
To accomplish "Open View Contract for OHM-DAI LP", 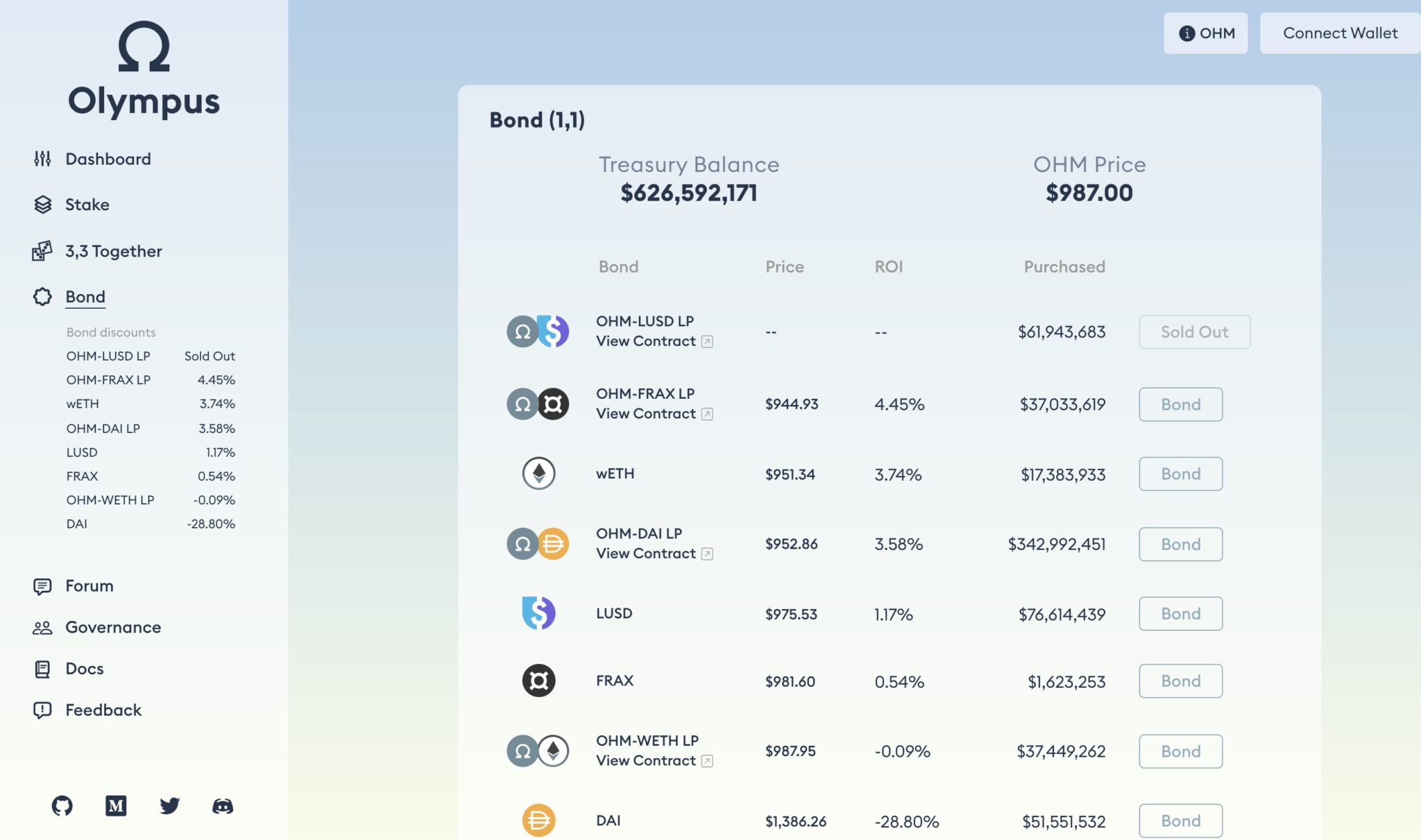I will [646, 554].
